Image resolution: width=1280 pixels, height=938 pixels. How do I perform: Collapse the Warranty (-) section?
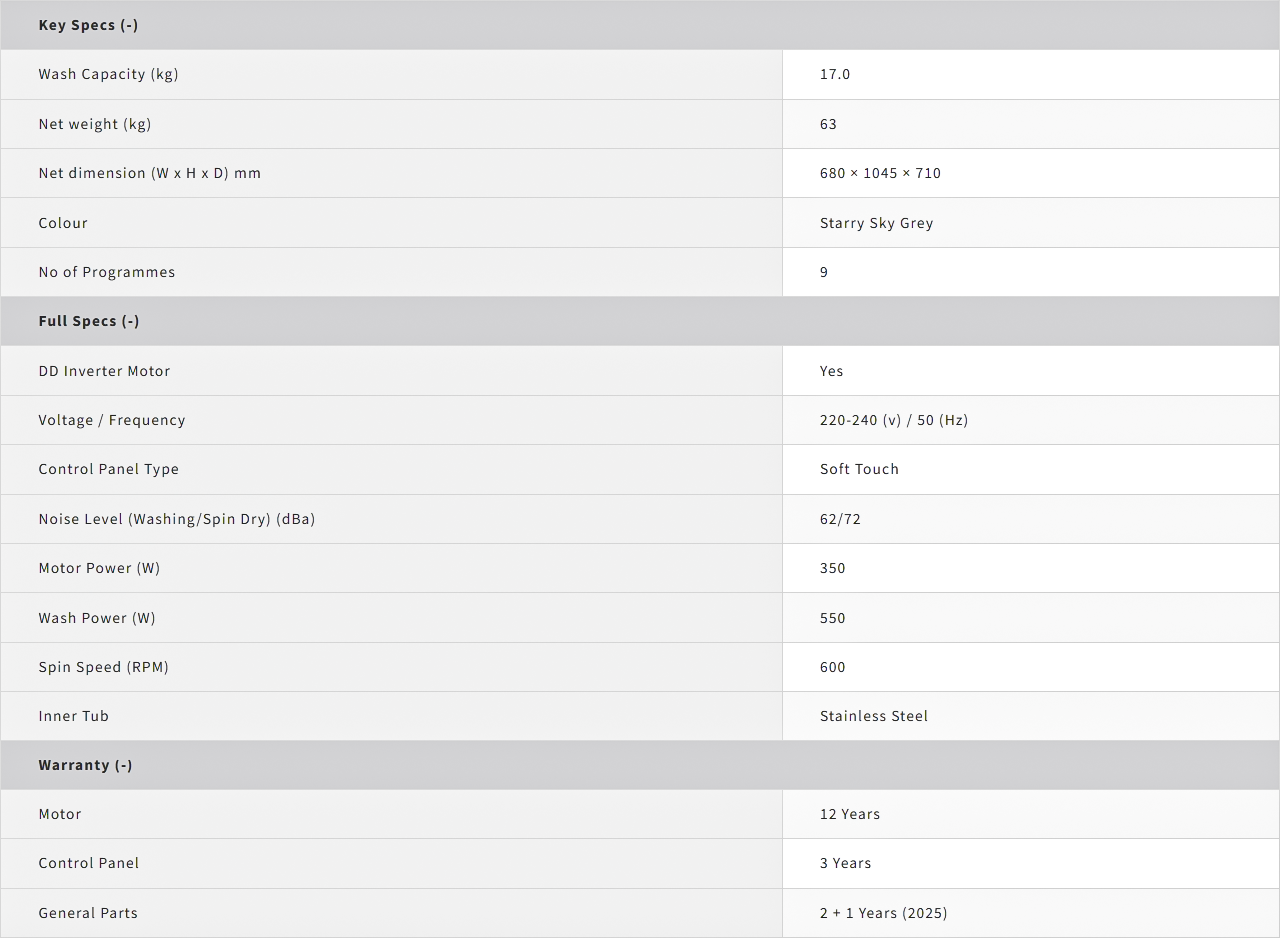click(x=85, y=765)
